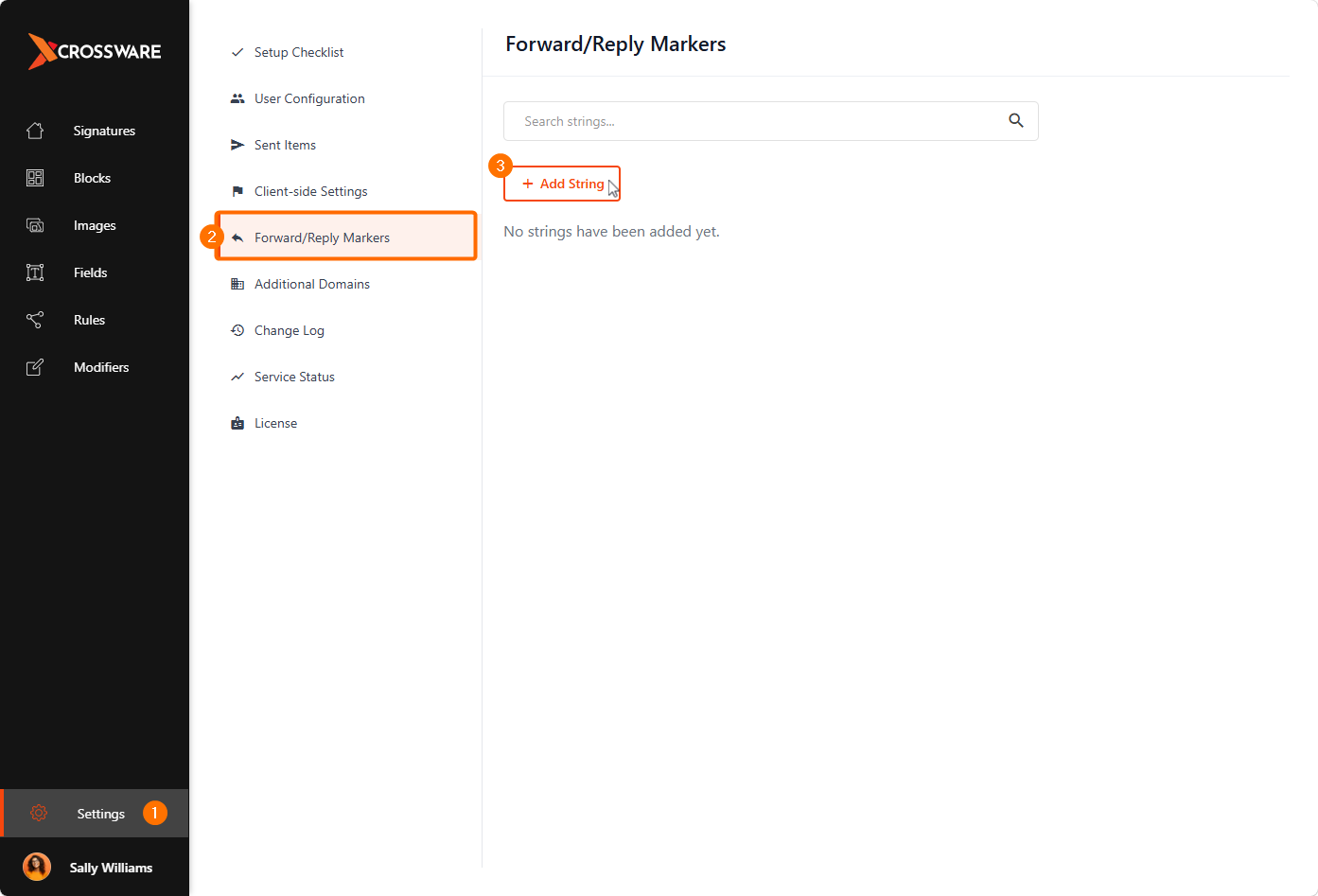The image size is (1318, 896).
Task: Click the Crossware logo
Action: pyautogui.click(x=95, y=51)
